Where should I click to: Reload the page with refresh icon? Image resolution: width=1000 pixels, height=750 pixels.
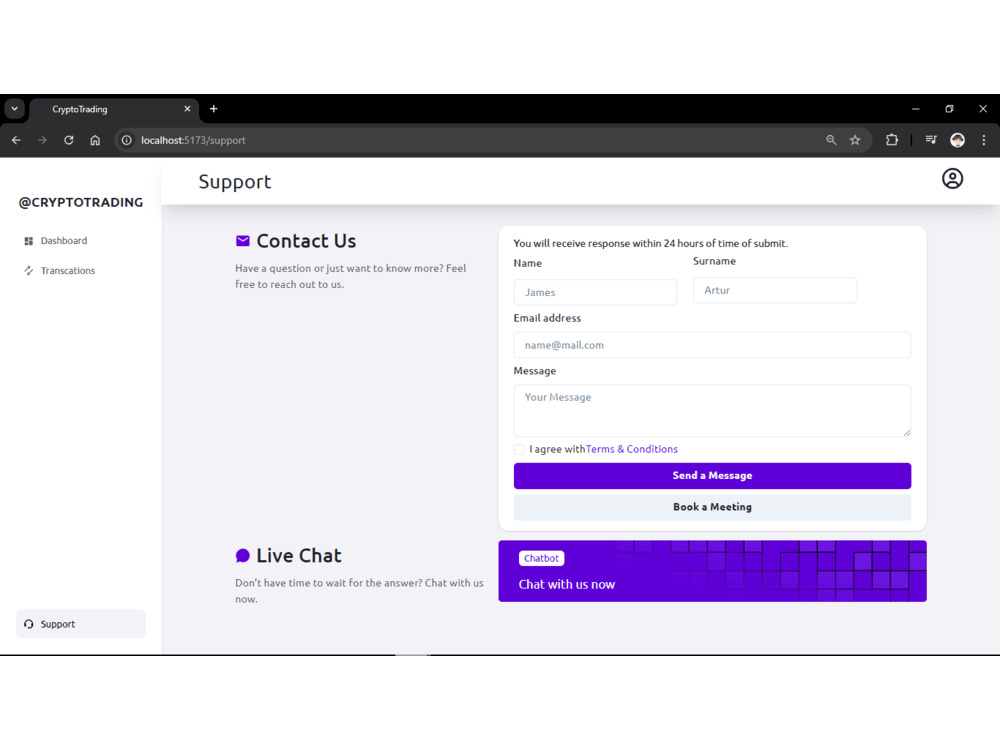(69, 140)
